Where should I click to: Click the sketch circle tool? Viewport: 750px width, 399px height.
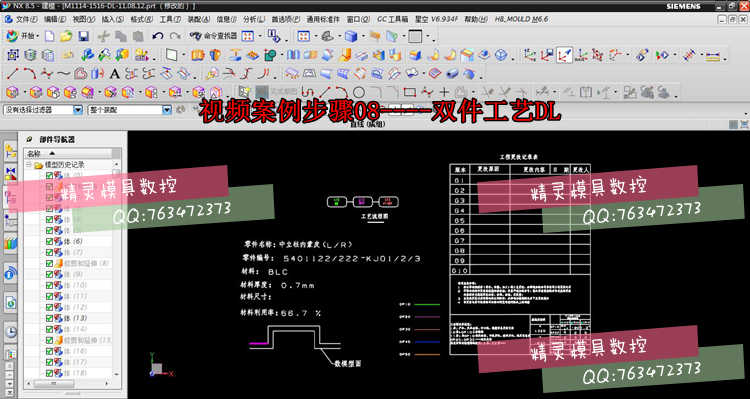359,92
